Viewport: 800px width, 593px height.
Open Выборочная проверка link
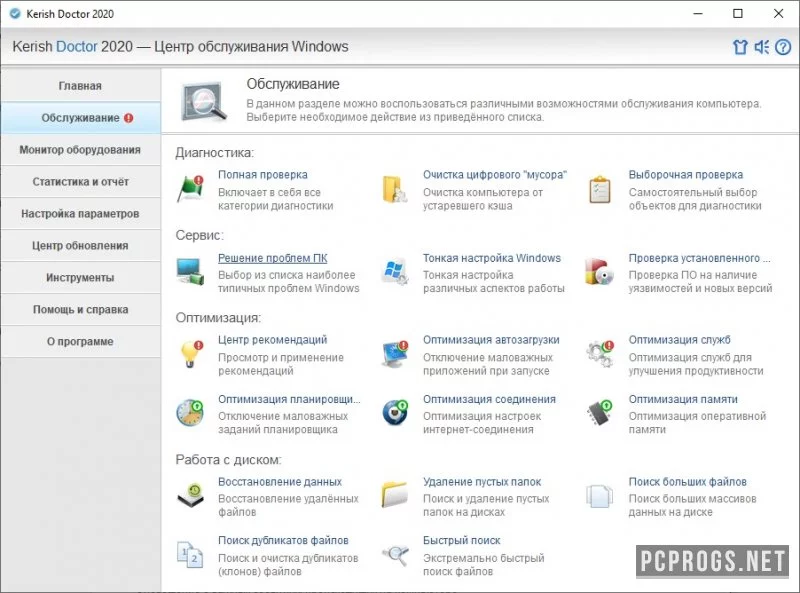click(x=686, y=175)
